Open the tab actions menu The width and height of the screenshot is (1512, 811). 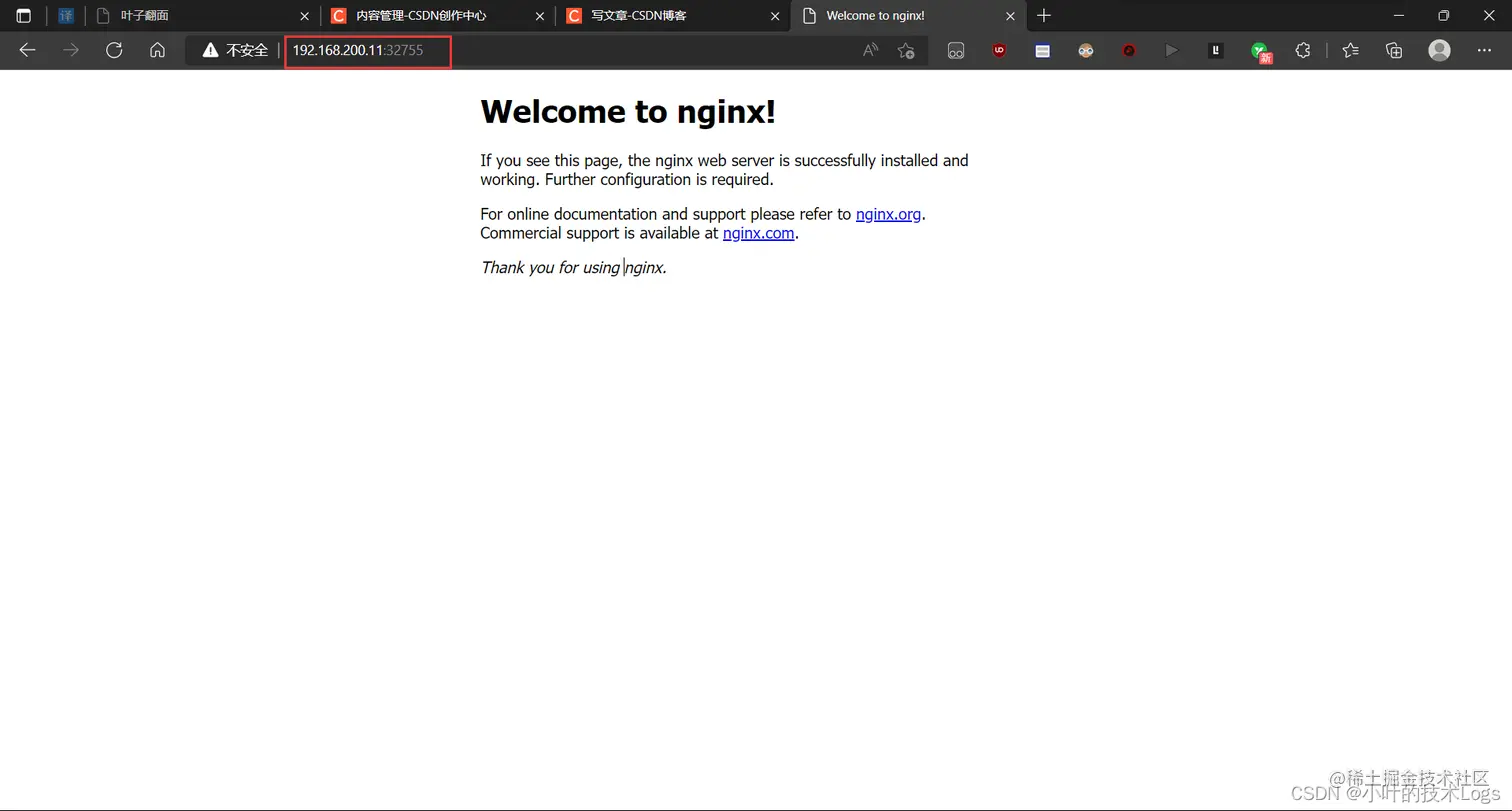[x=24, y=16]
